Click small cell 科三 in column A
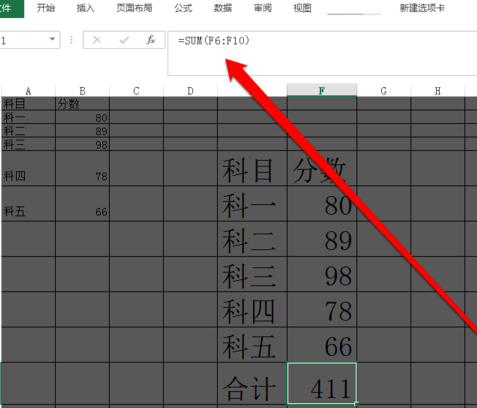This screenshot has height=408, width=477. click(28, 144)
